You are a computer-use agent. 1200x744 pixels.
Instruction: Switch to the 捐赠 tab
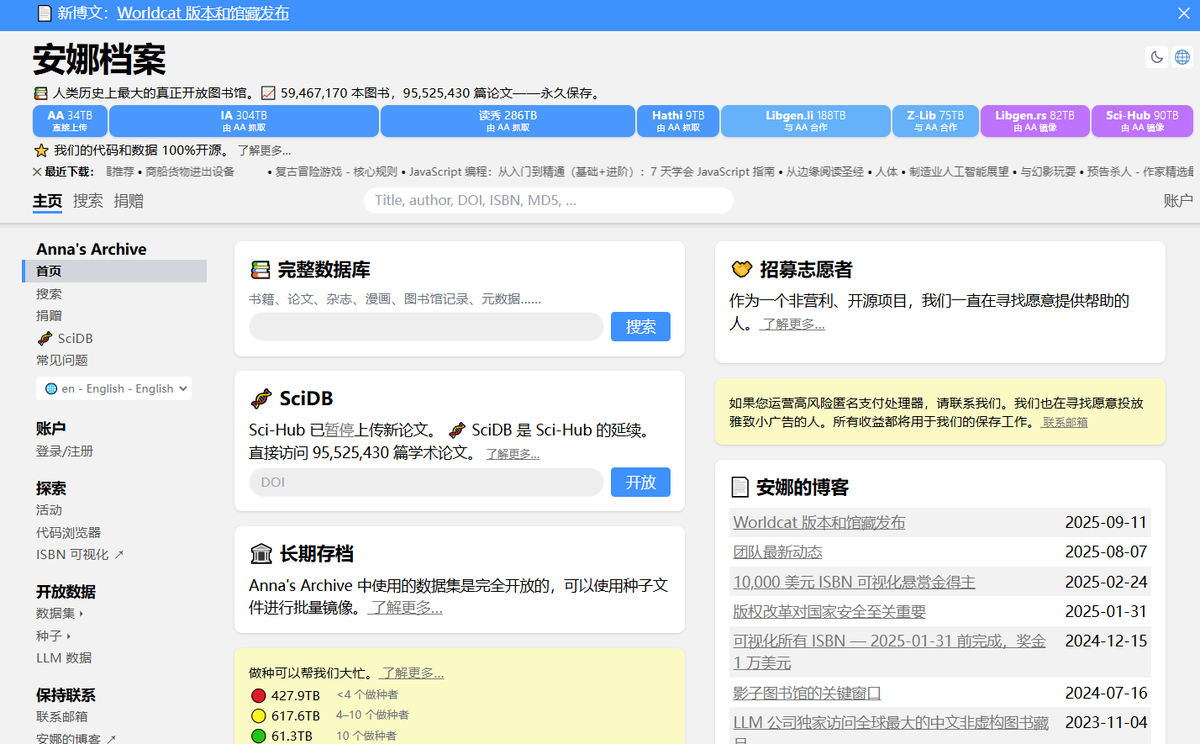[x=129, y=201]
